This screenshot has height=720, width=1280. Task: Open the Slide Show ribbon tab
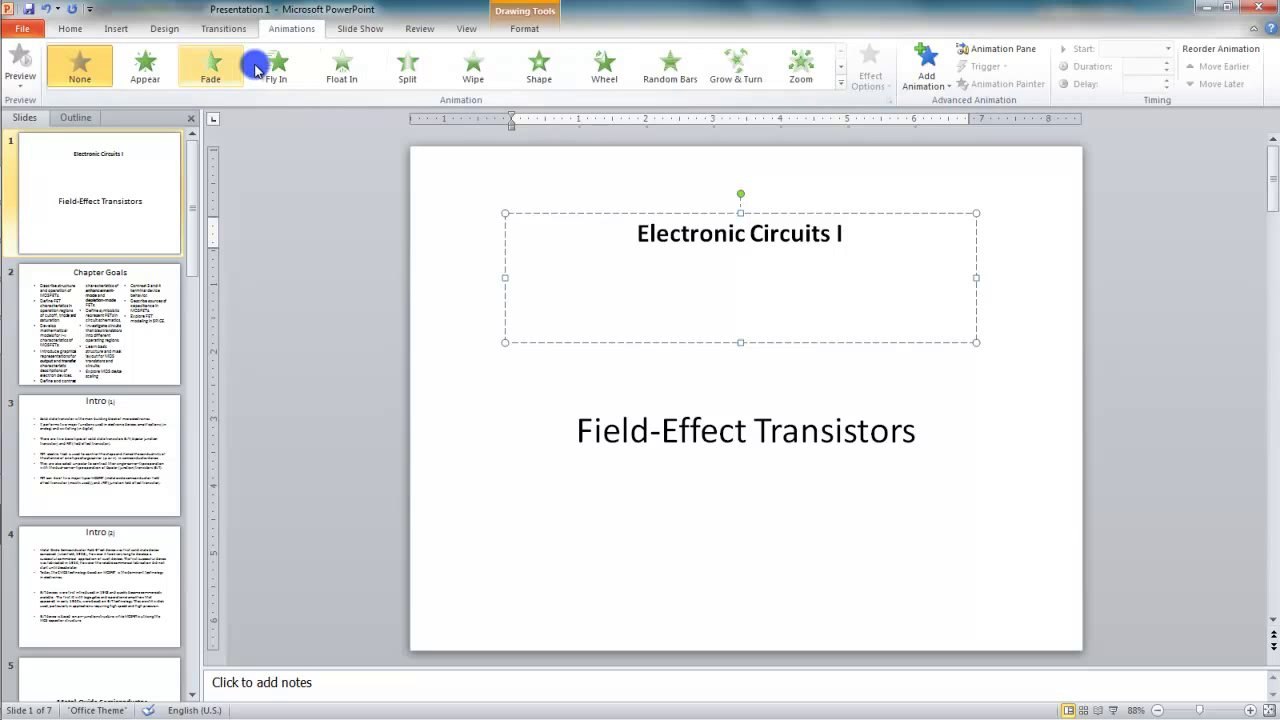click(x=360, y=29)
